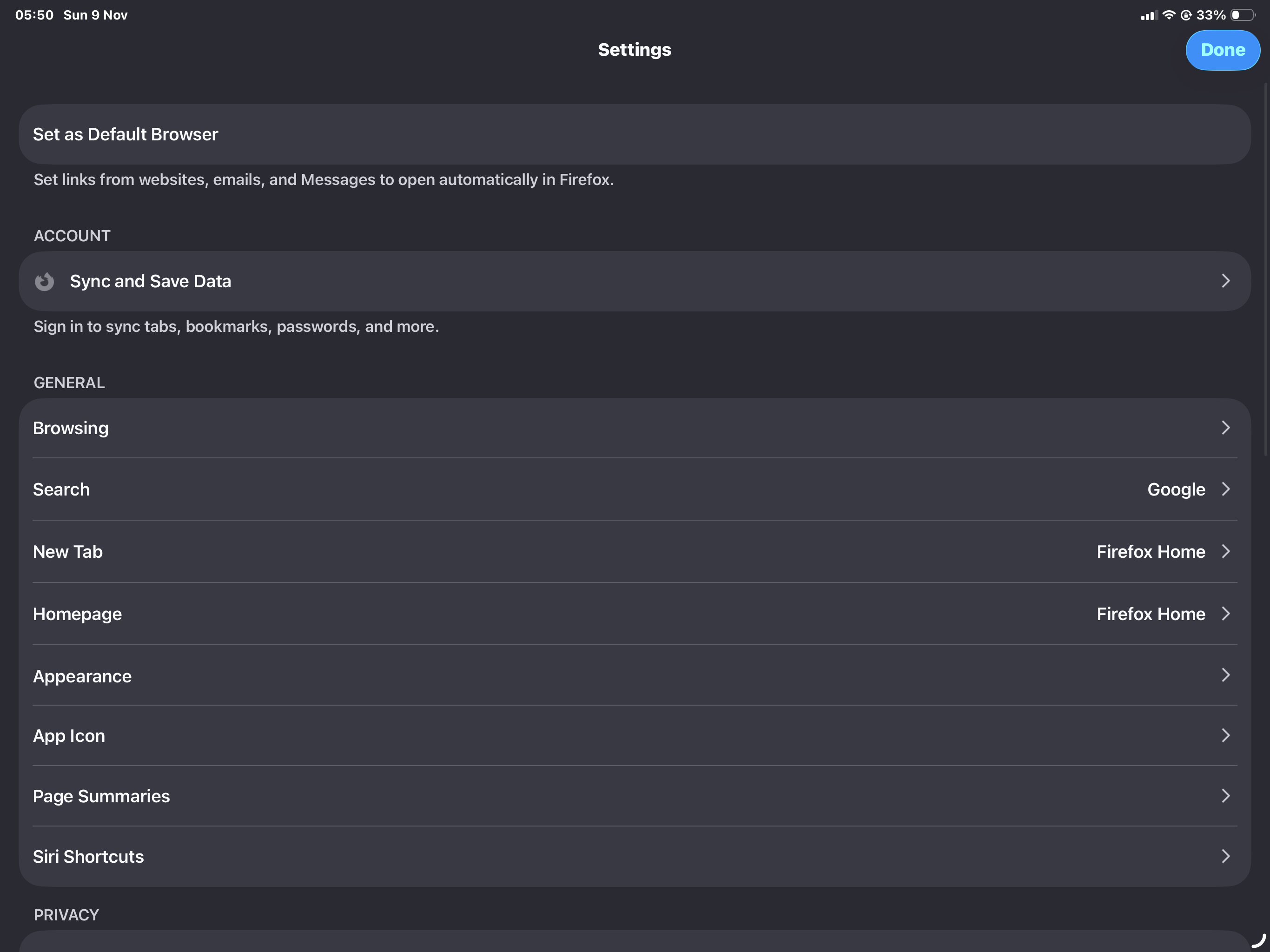
Task: Tap the orientation lock status icon
Action: [x=1186, y=15]
